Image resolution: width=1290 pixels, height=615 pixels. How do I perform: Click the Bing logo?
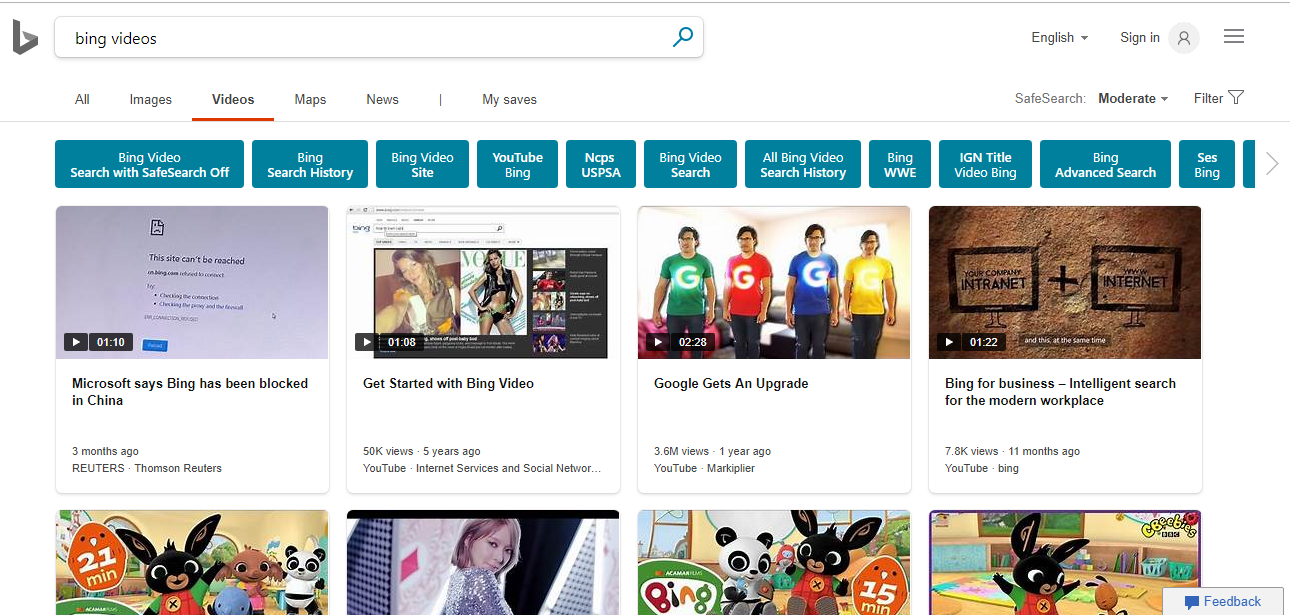[25, 37]
